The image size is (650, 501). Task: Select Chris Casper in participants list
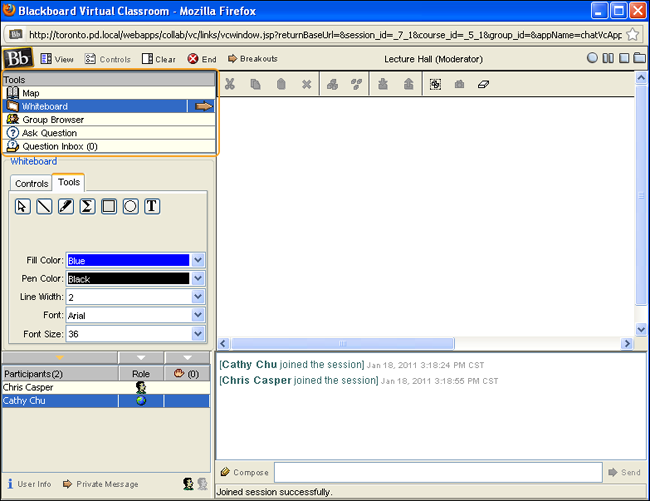coord(30,387)
